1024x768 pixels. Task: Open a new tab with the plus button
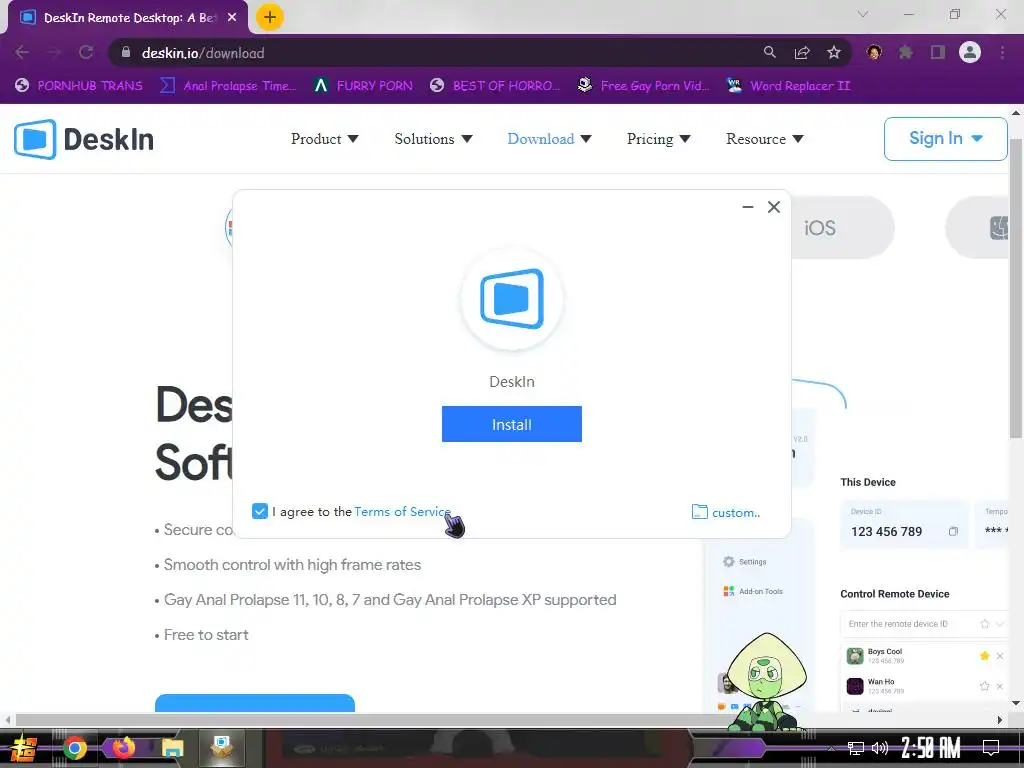[x=270, y=17]
